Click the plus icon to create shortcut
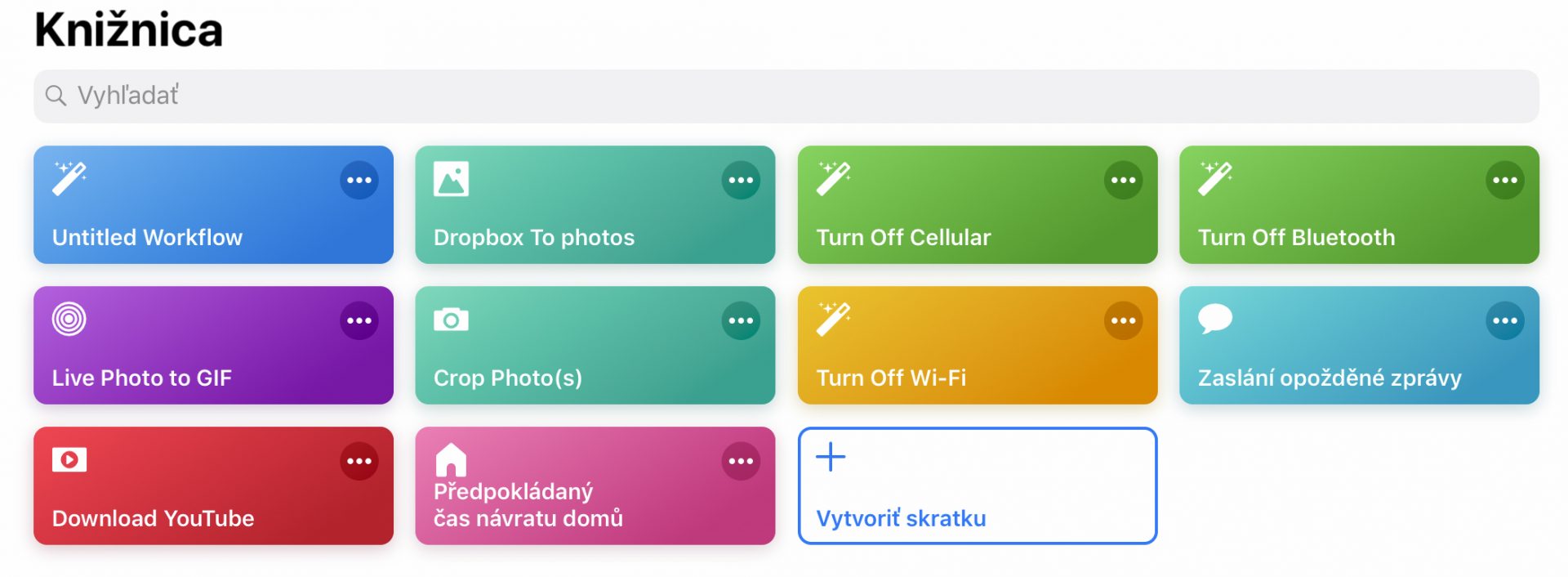1568x577 pixels. (x=831, y=457)
